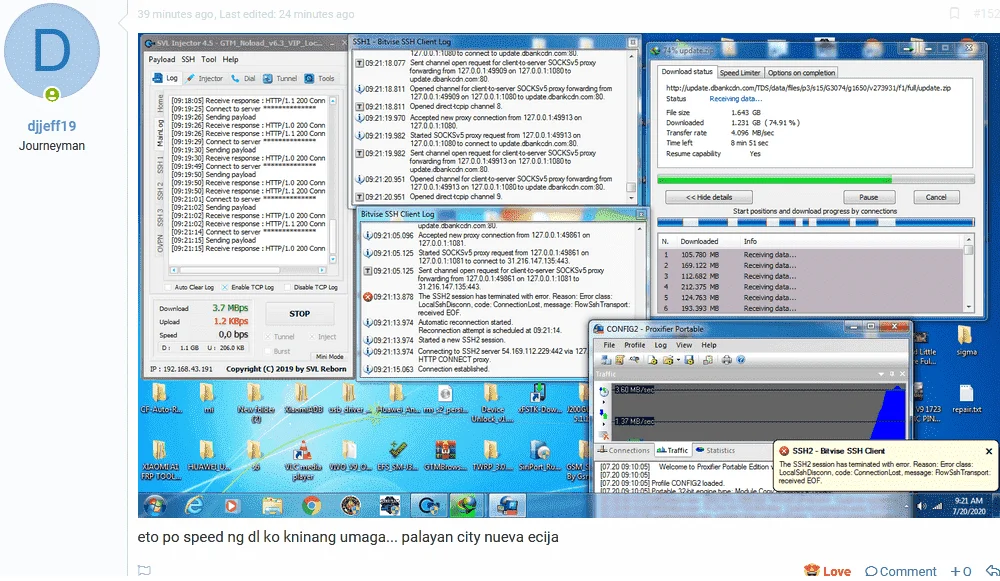Open the EFS_SM-J3 desktop icon

click(398, 457)
